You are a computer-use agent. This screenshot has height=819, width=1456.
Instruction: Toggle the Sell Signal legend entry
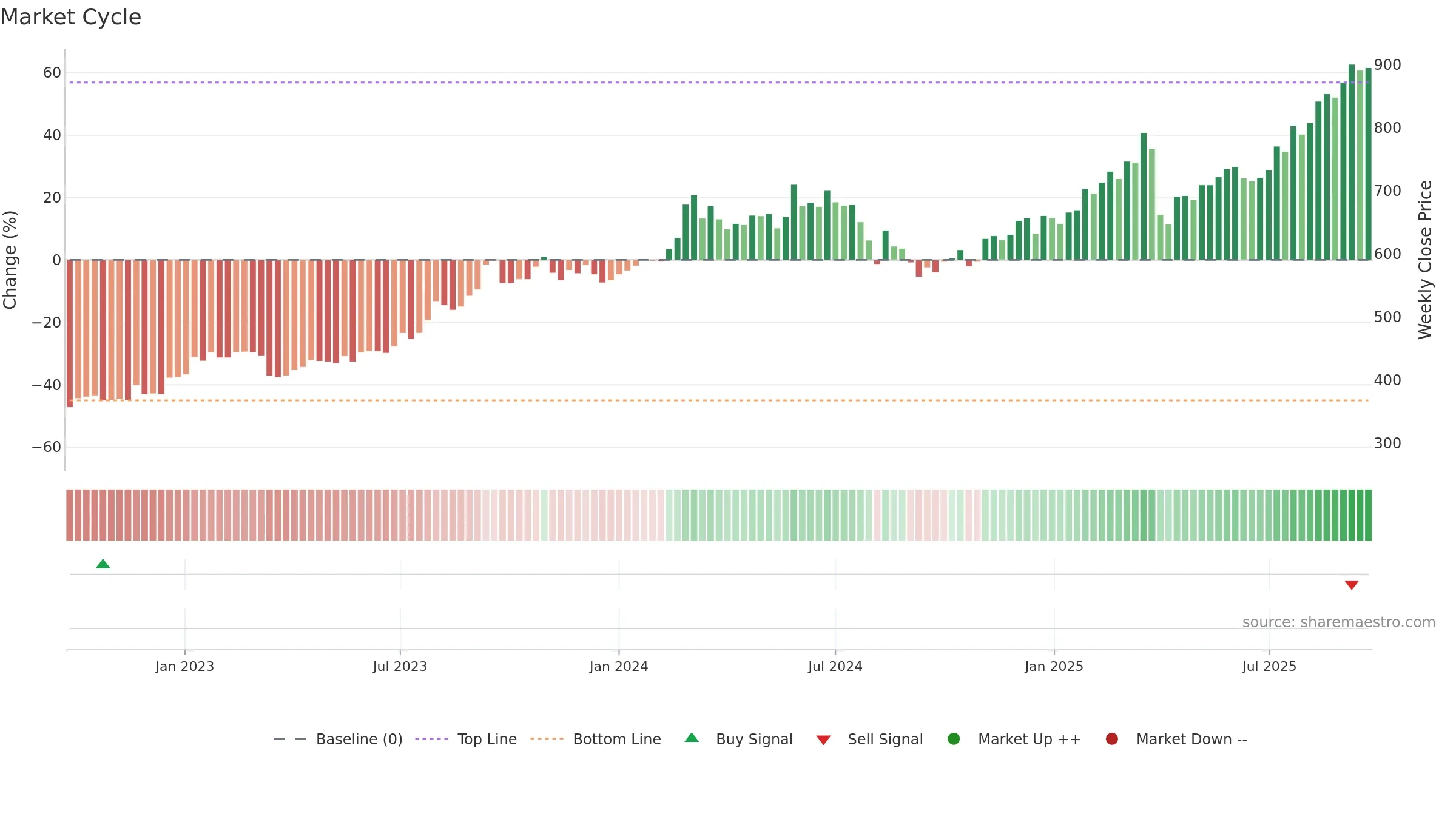coord(869,739)
